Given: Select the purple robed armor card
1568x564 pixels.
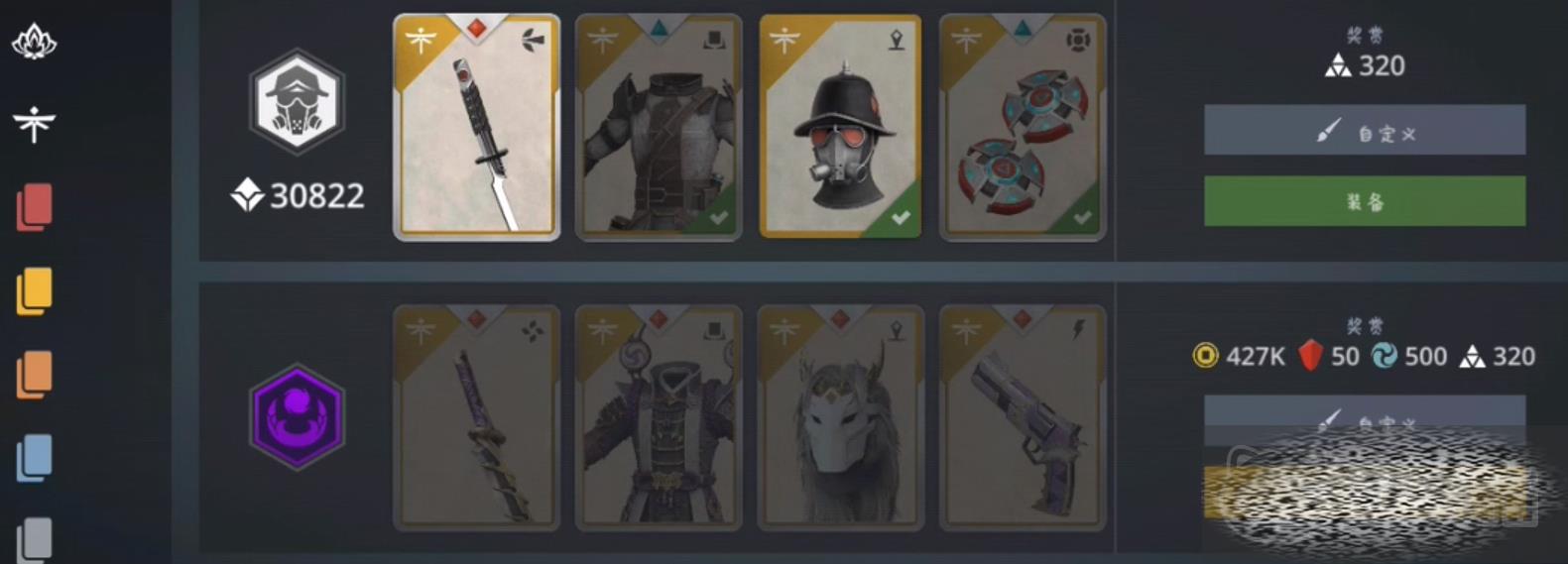Looking at the screenshot, I should (x=659, y=418).
